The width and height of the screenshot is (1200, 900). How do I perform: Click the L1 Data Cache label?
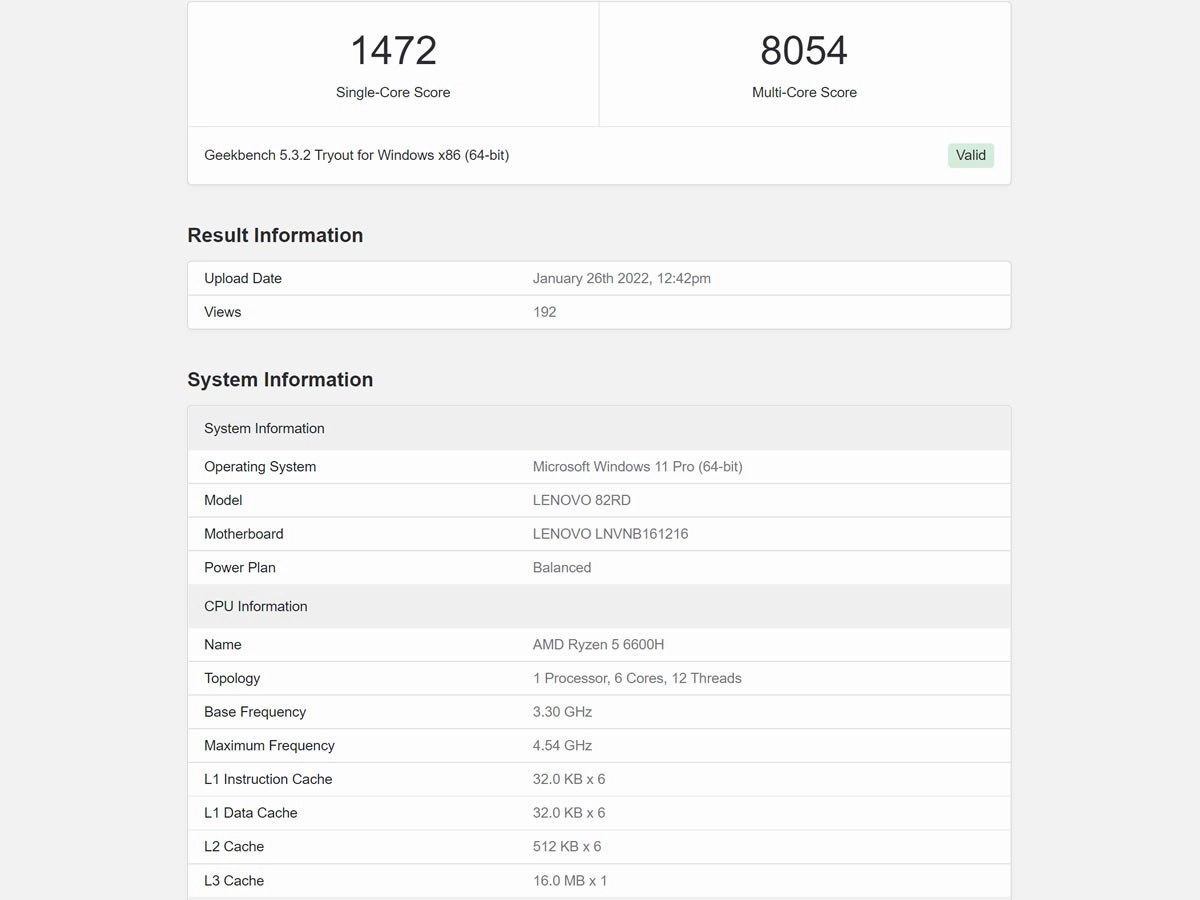tap(251, 813)
